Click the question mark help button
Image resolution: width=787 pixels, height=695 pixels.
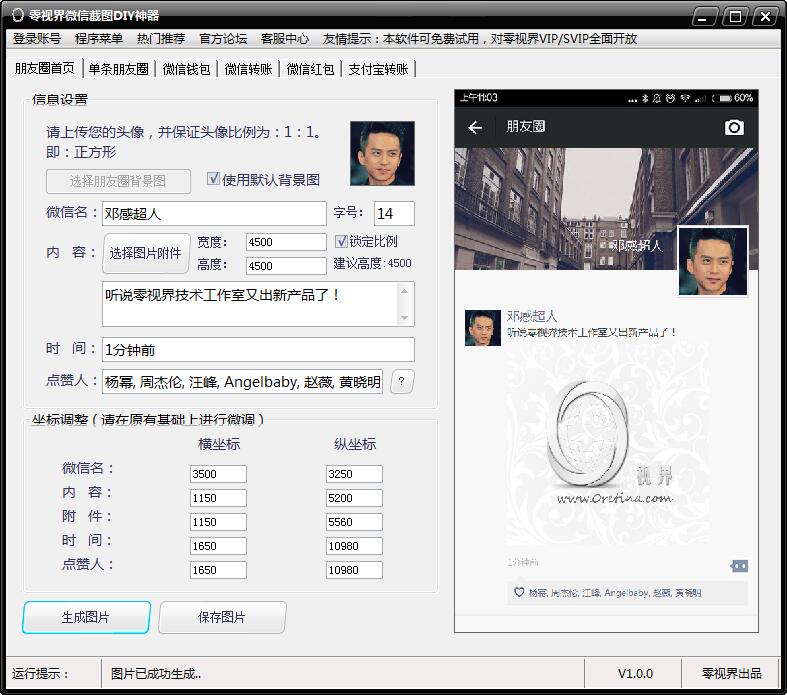coord(402,381)
